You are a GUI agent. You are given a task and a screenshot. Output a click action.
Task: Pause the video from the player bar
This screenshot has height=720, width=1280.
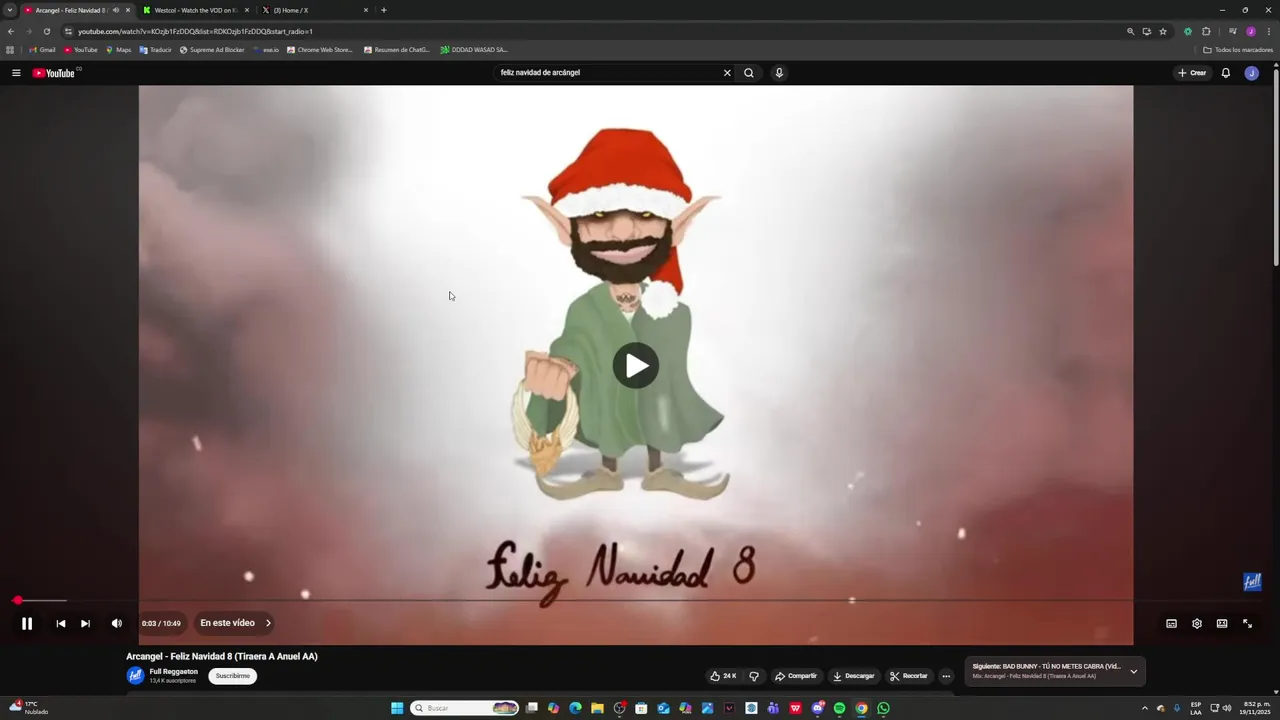27,623
